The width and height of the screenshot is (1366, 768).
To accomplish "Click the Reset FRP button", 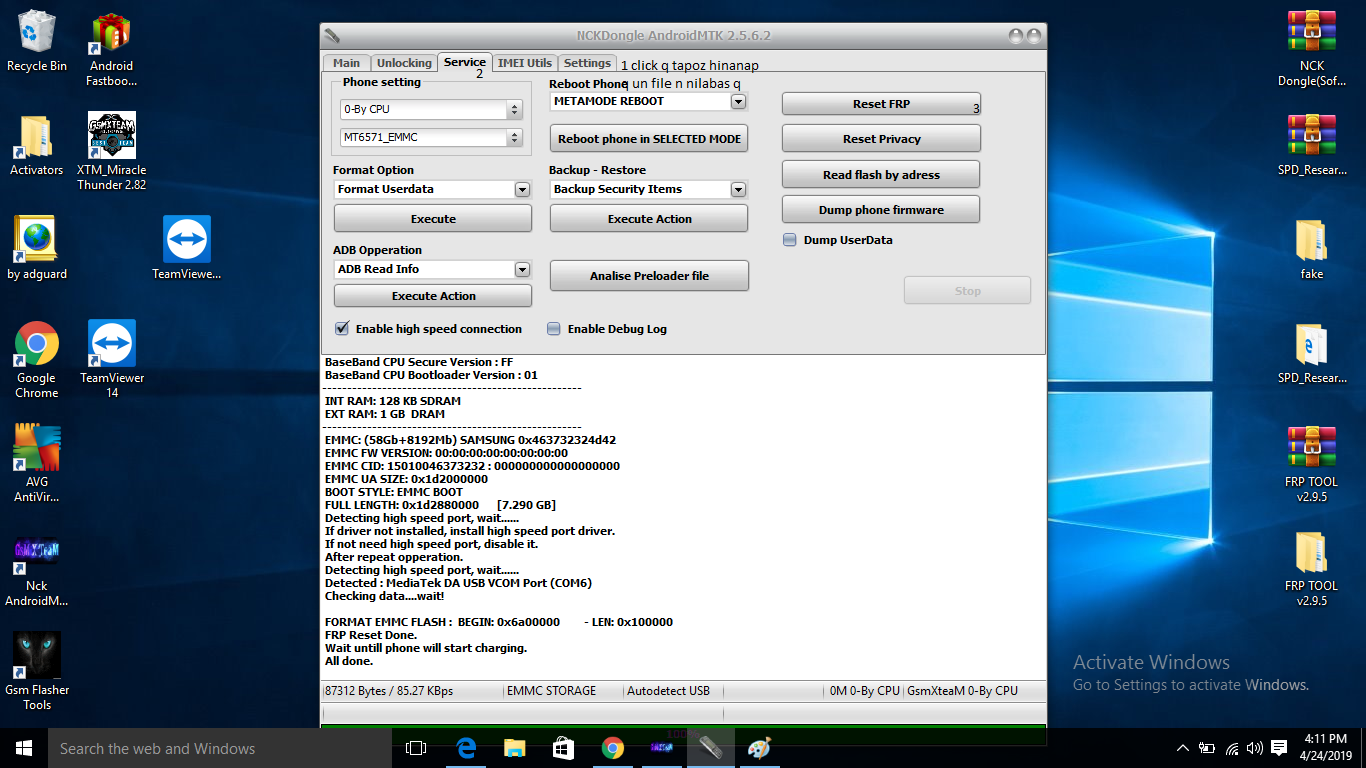I will (x=881, y=104).
